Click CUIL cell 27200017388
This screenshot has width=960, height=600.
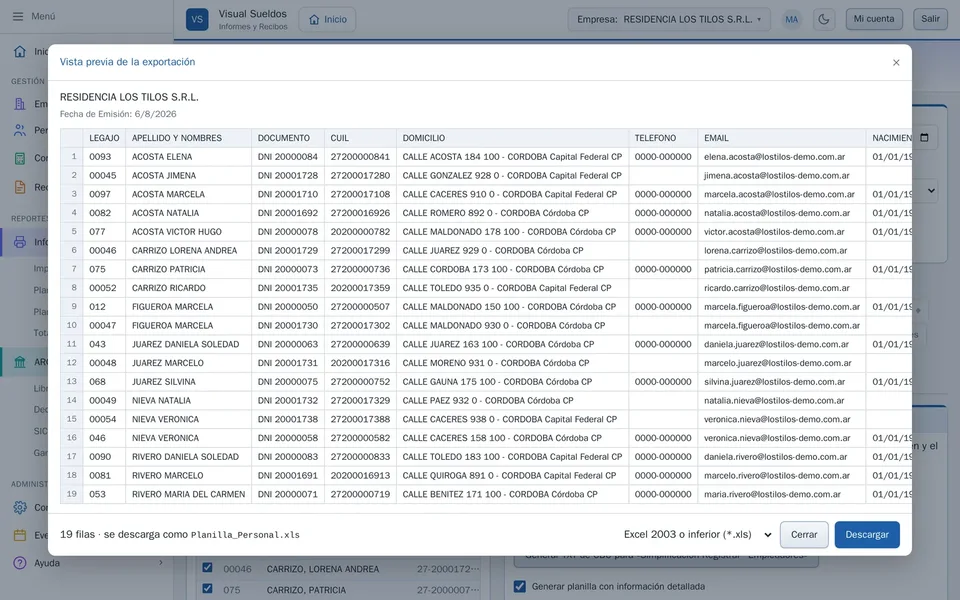pos(360,419)
